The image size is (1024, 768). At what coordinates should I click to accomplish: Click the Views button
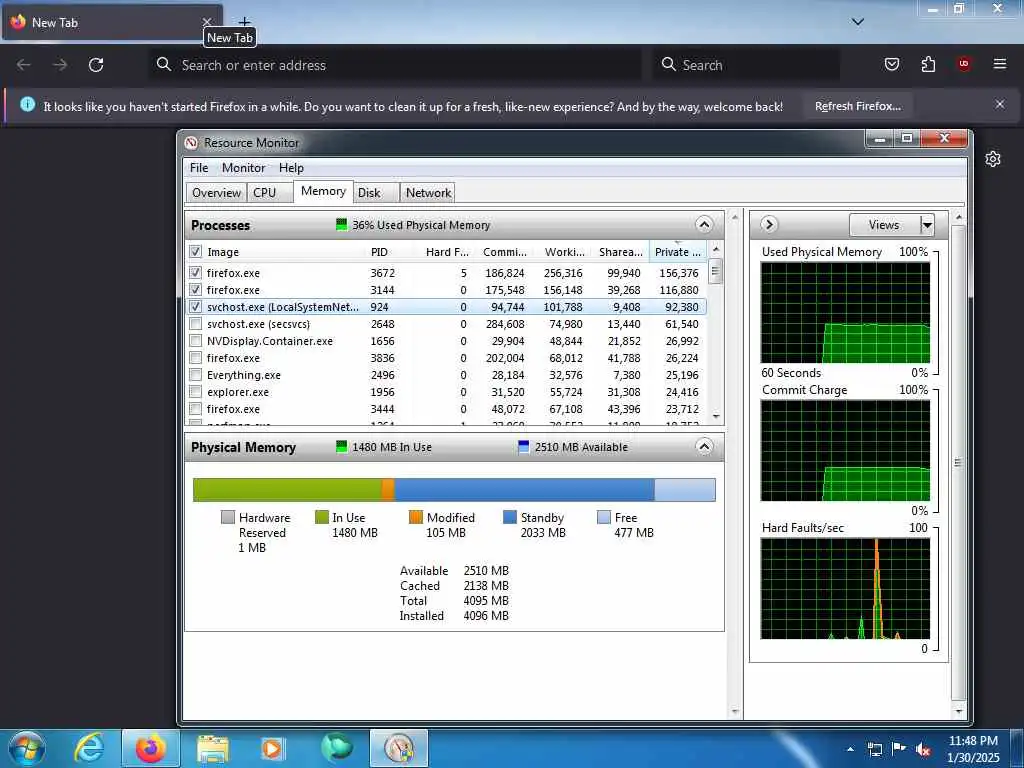click(x=884, y=225)
